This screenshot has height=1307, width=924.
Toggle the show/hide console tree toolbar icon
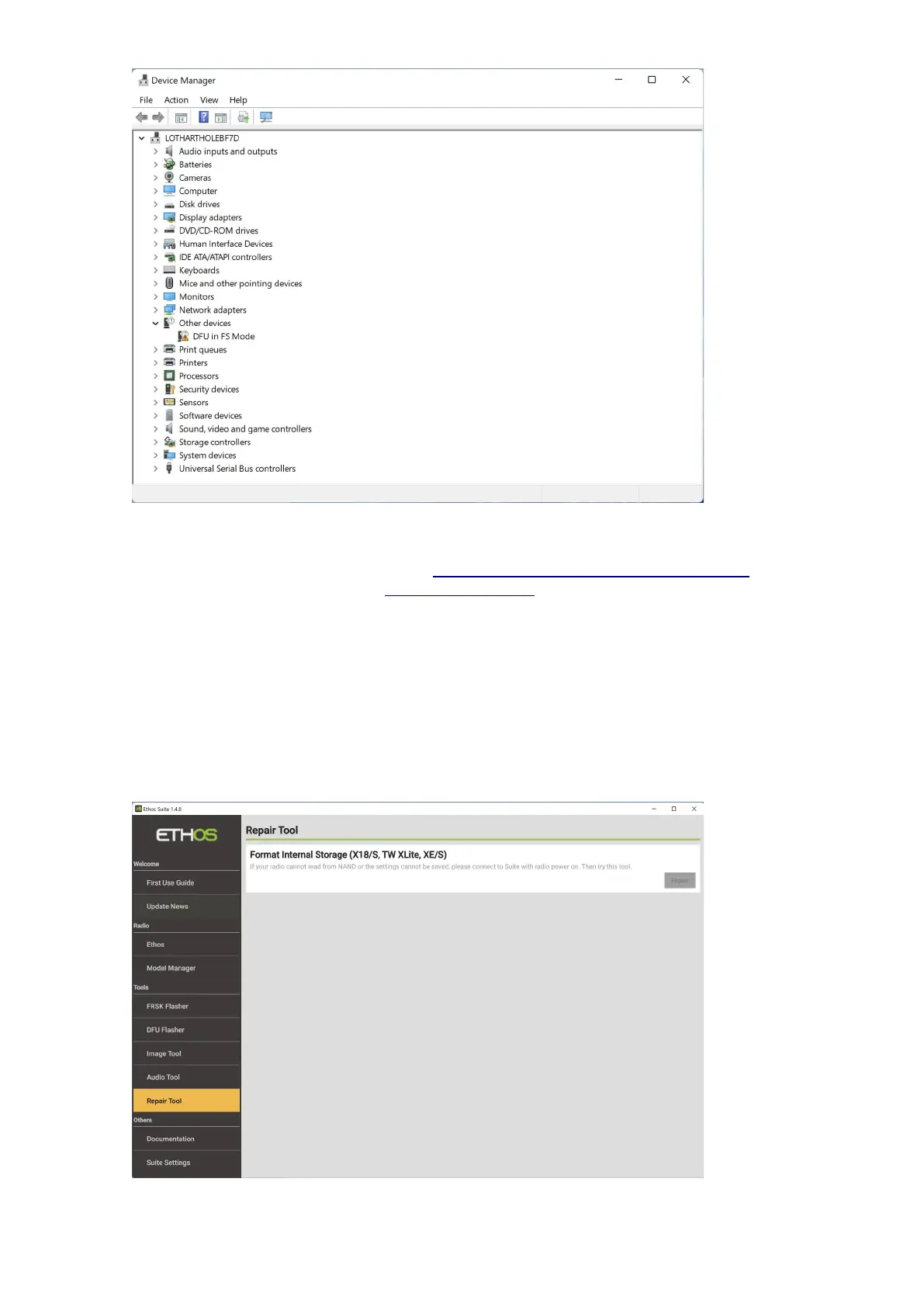(181, 118)
